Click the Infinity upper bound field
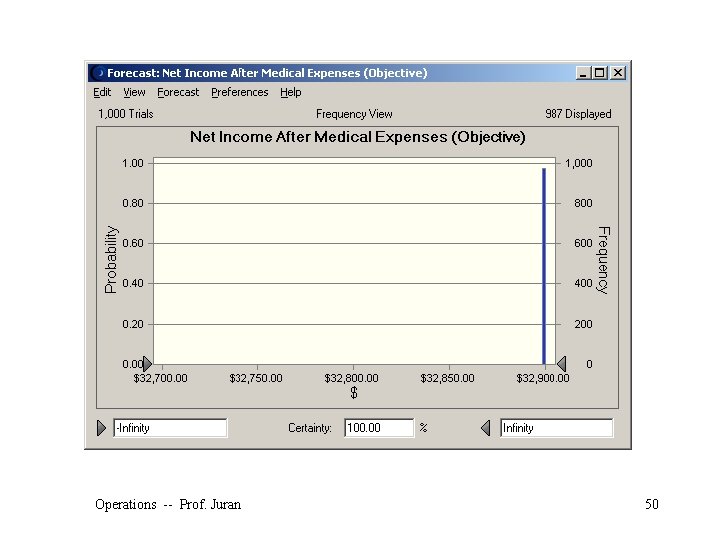Image resolution: width=720 pixels, height=540 pixels. point(556,428)
